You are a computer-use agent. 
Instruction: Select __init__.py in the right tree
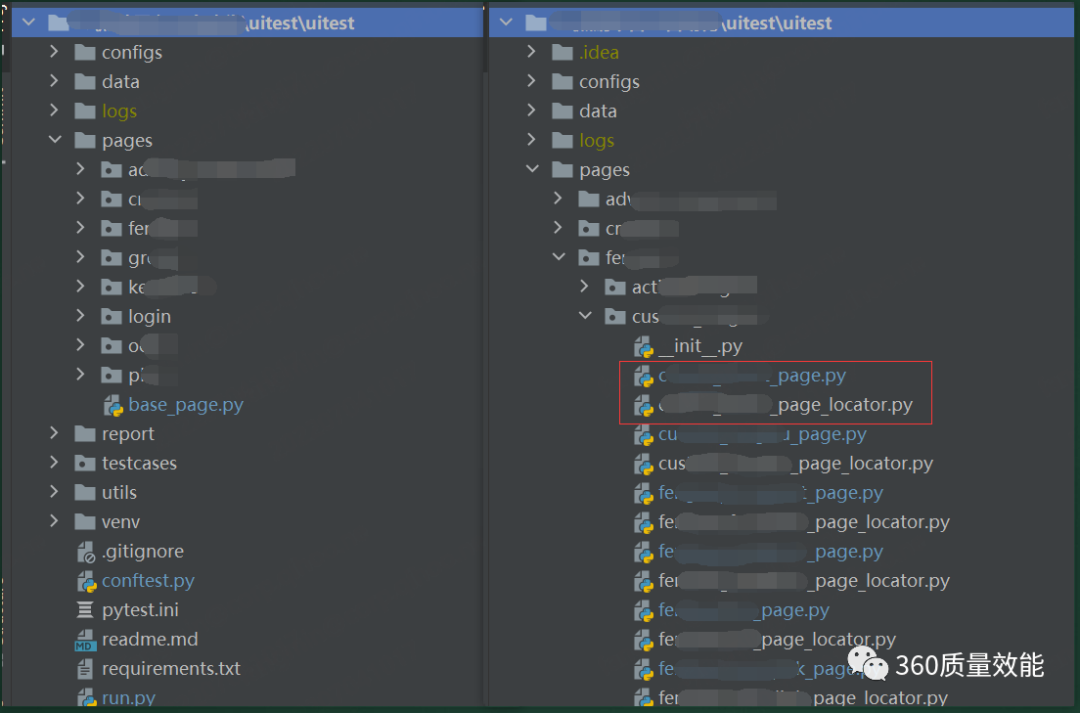(700, 346)
